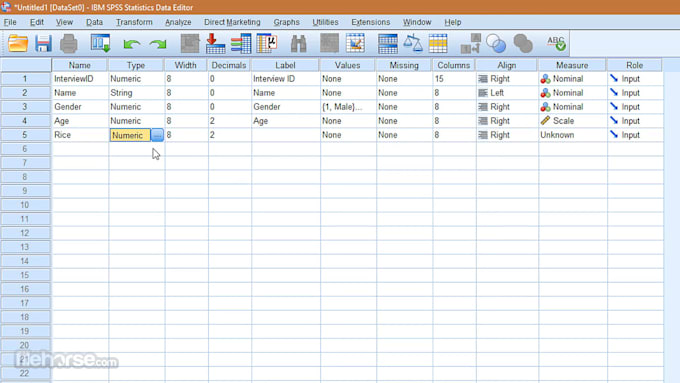
Task: Open the Variables info icon
Action: [x=241, y=44]
